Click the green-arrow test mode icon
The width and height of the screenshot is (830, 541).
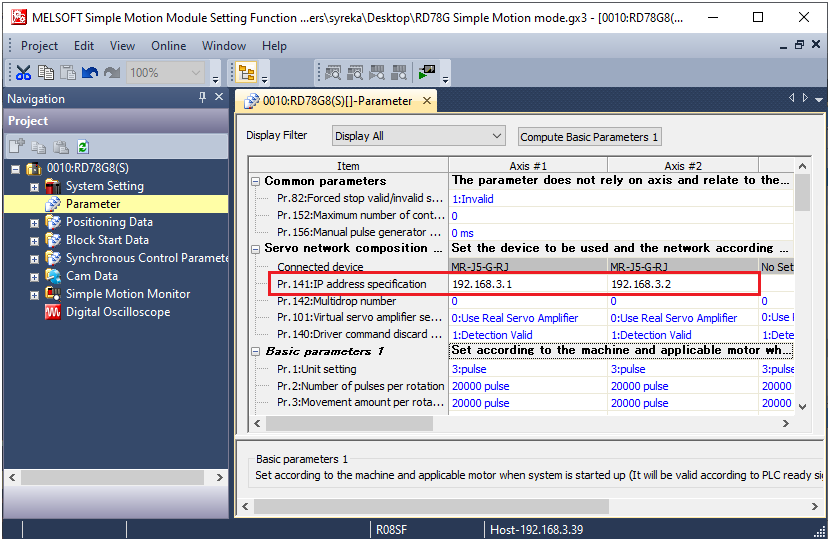[x=427, y=73]
